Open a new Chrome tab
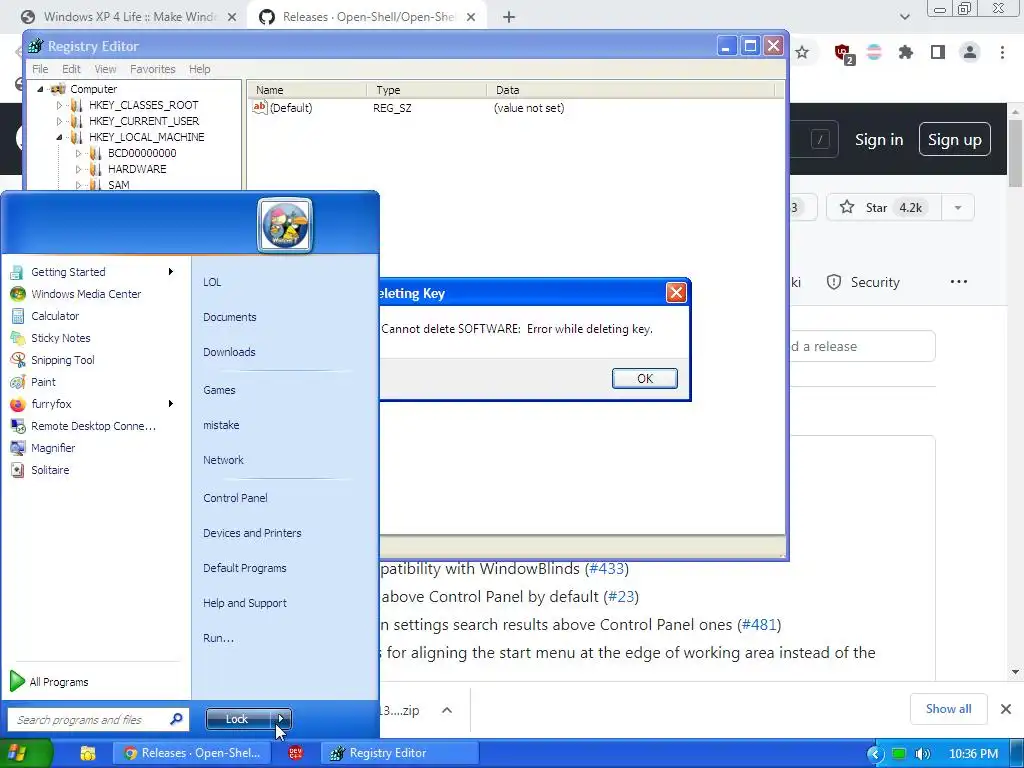 509,18
